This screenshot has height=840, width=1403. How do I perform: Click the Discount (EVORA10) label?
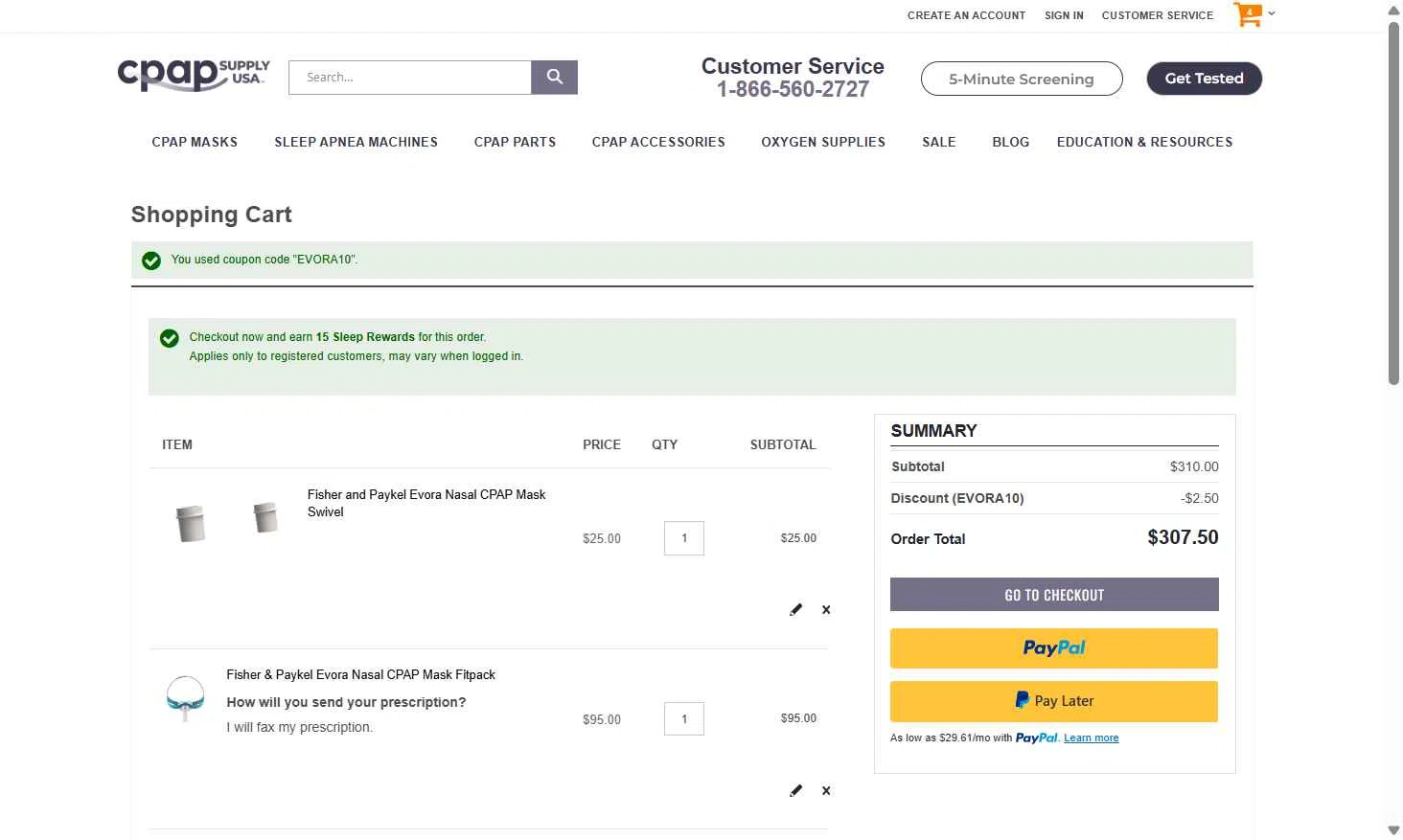[x=957, y=498]
